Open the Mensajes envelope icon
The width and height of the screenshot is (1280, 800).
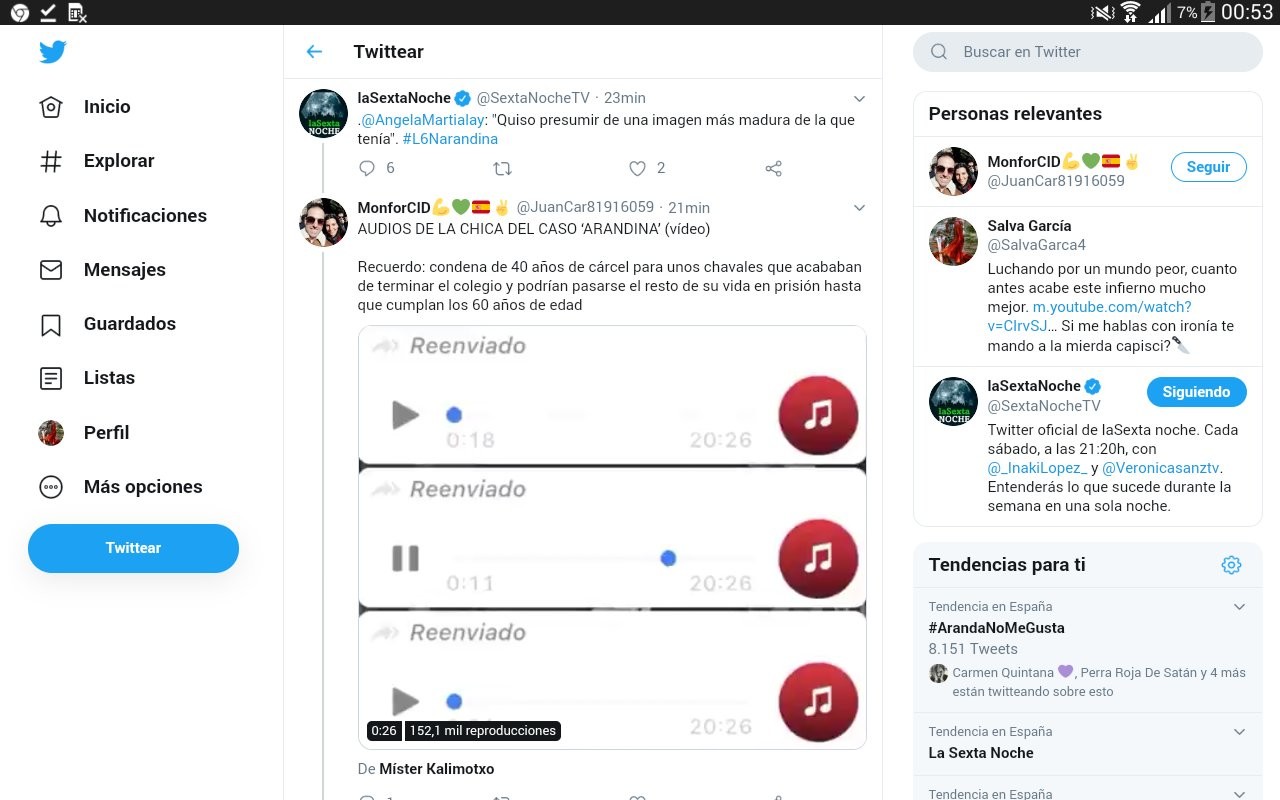(x=51, y=270)
